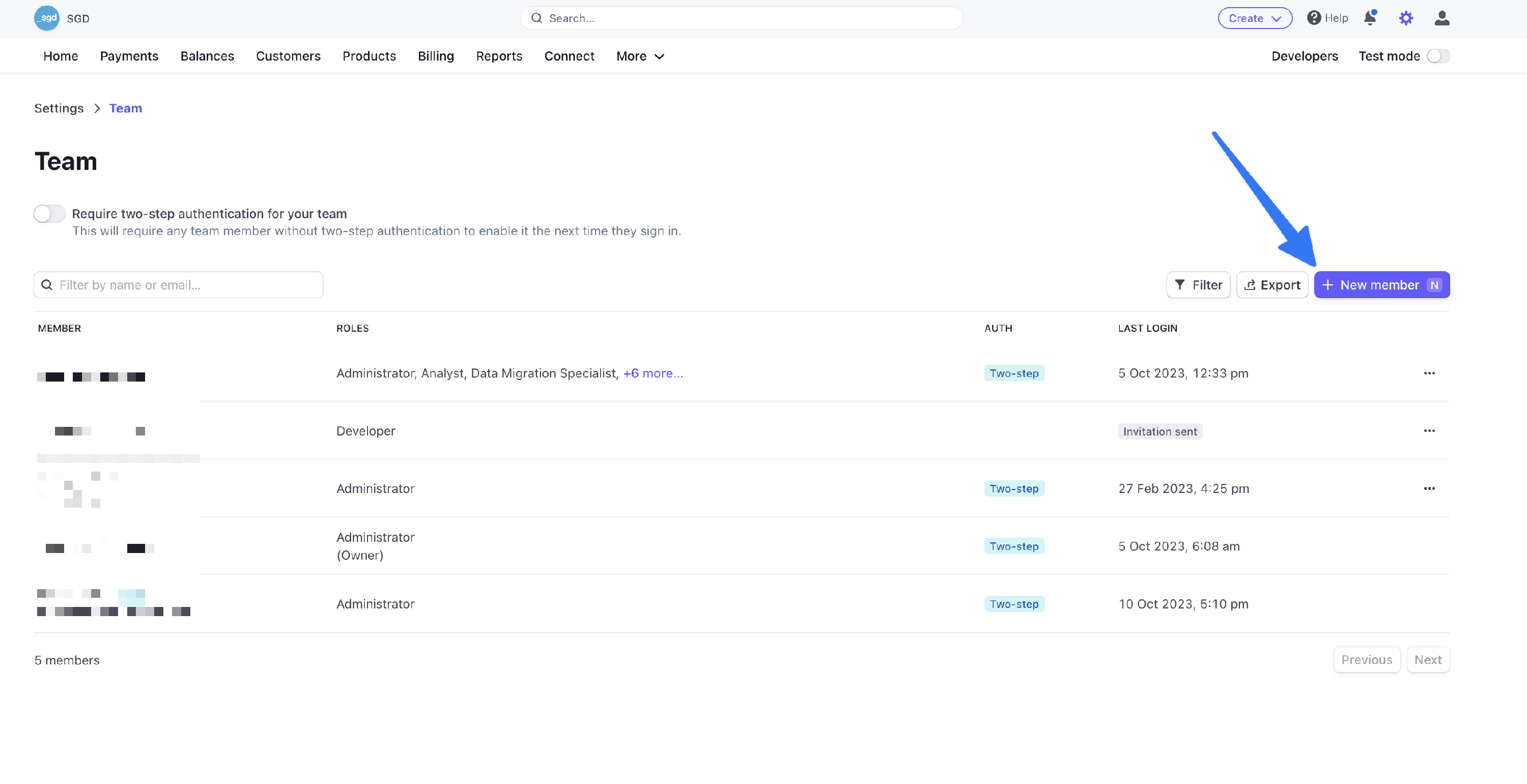Expand the +6 more roles link

coord(653,373)
